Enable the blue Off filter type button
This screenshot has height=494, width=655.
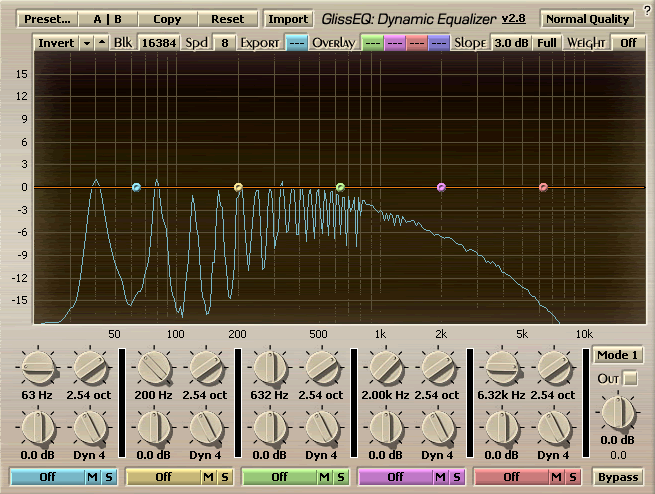(48, 477)
